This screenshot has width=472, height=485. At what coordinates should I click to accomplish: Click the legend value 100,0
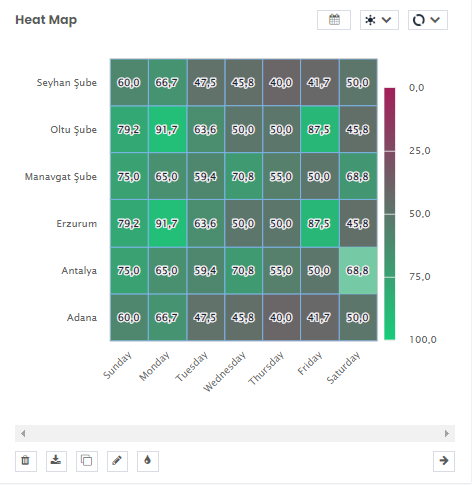[x=423, y=340]
